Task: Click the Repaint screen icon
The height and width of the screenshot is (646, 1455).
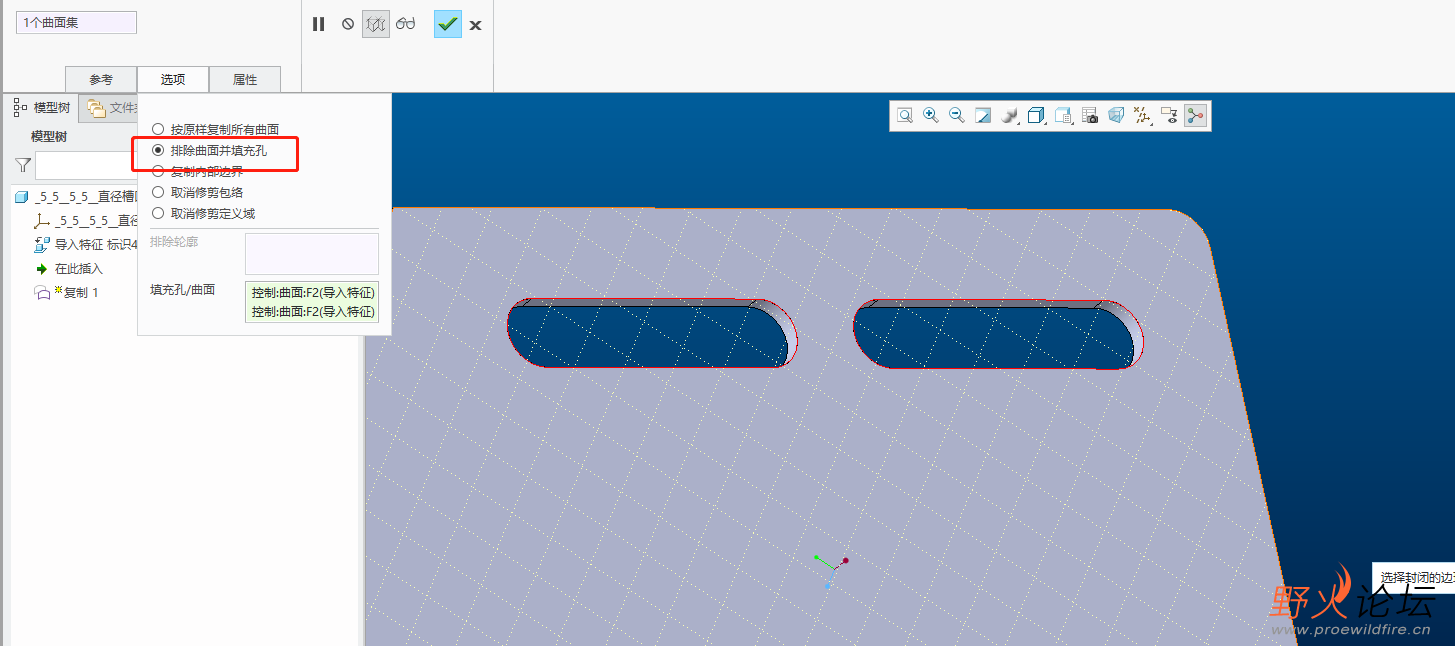Action: (x=983, y=116)
